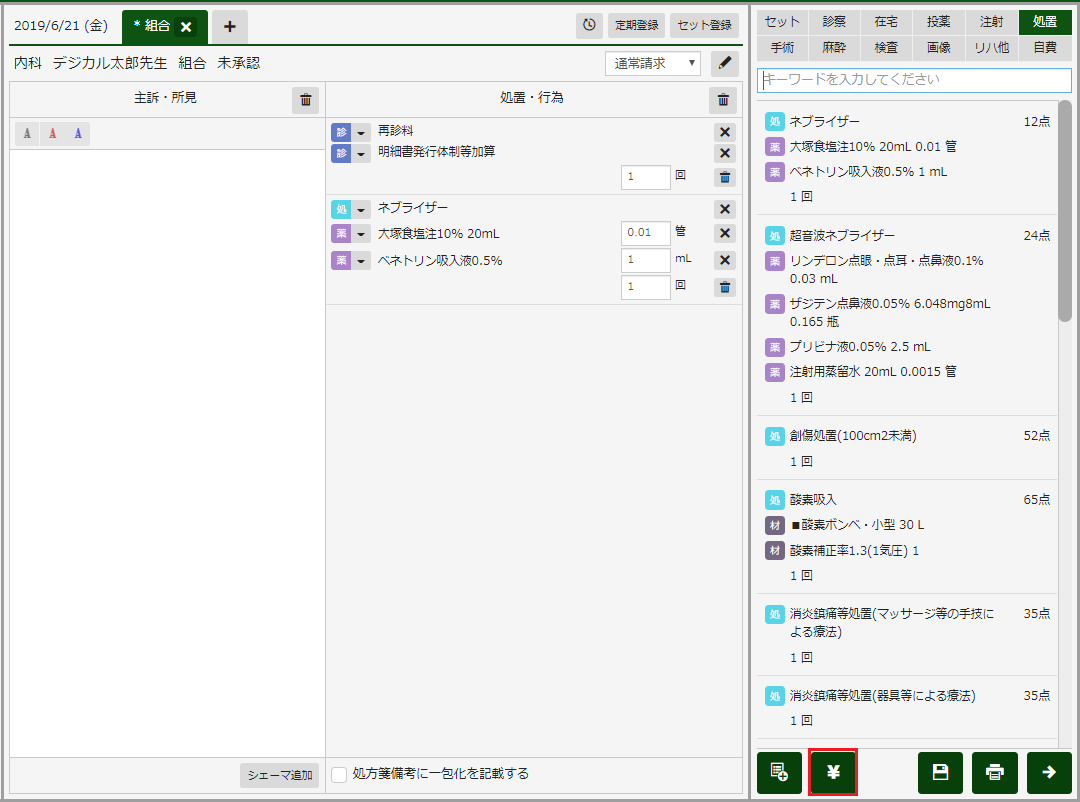This screenshot has width=1080, height=802.
Task: Click the 定期登録 button
Action: (x=636, y=25)
